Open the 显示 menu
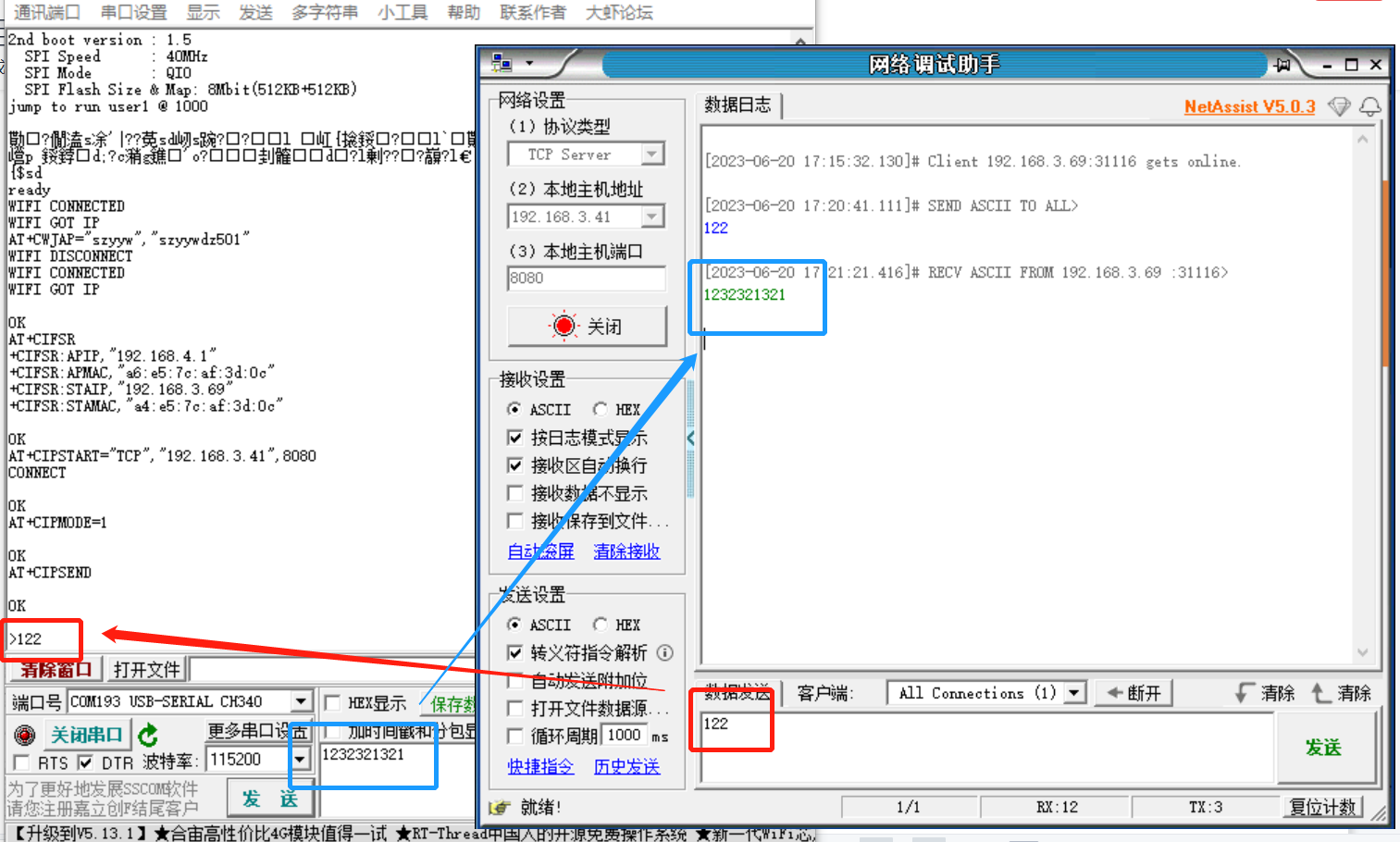 [203, 12]
